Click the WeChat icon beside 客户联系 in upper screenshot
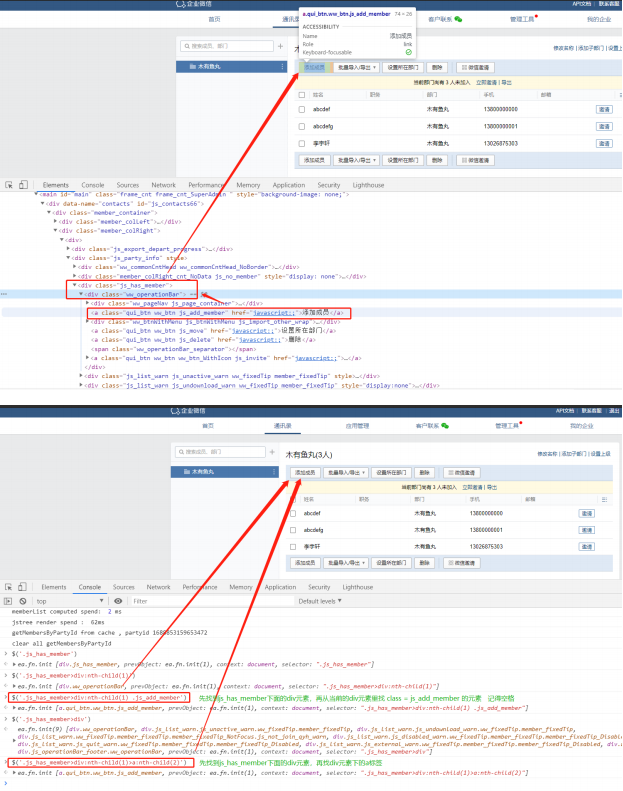Viewport: 623px width, 791px height. point(458,19)
